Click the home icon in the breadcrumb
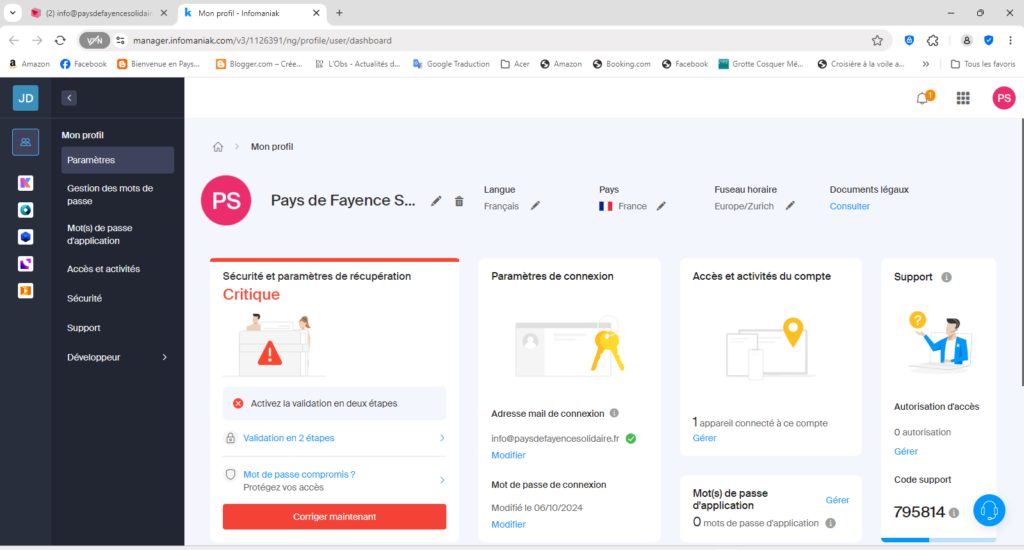This screenshot has width=1024, height=550. pos(218,147)
